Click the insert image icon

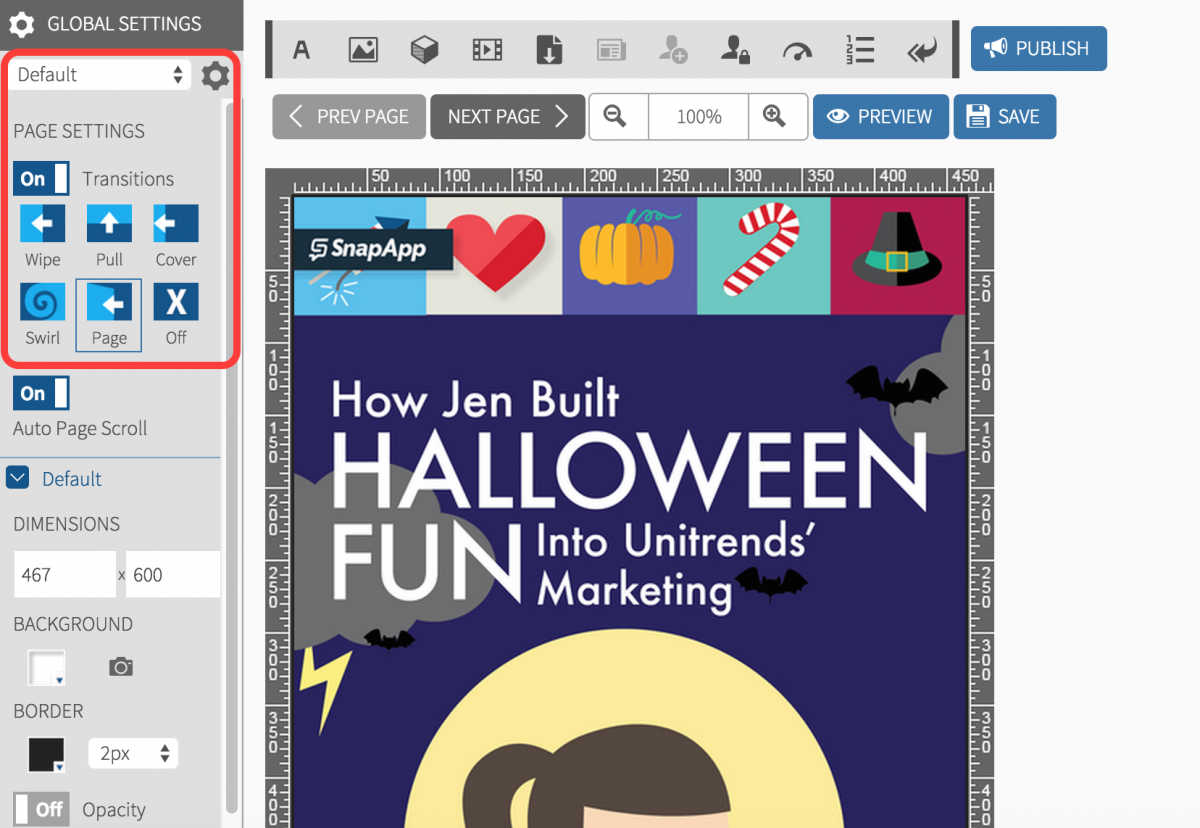(362, 50)
